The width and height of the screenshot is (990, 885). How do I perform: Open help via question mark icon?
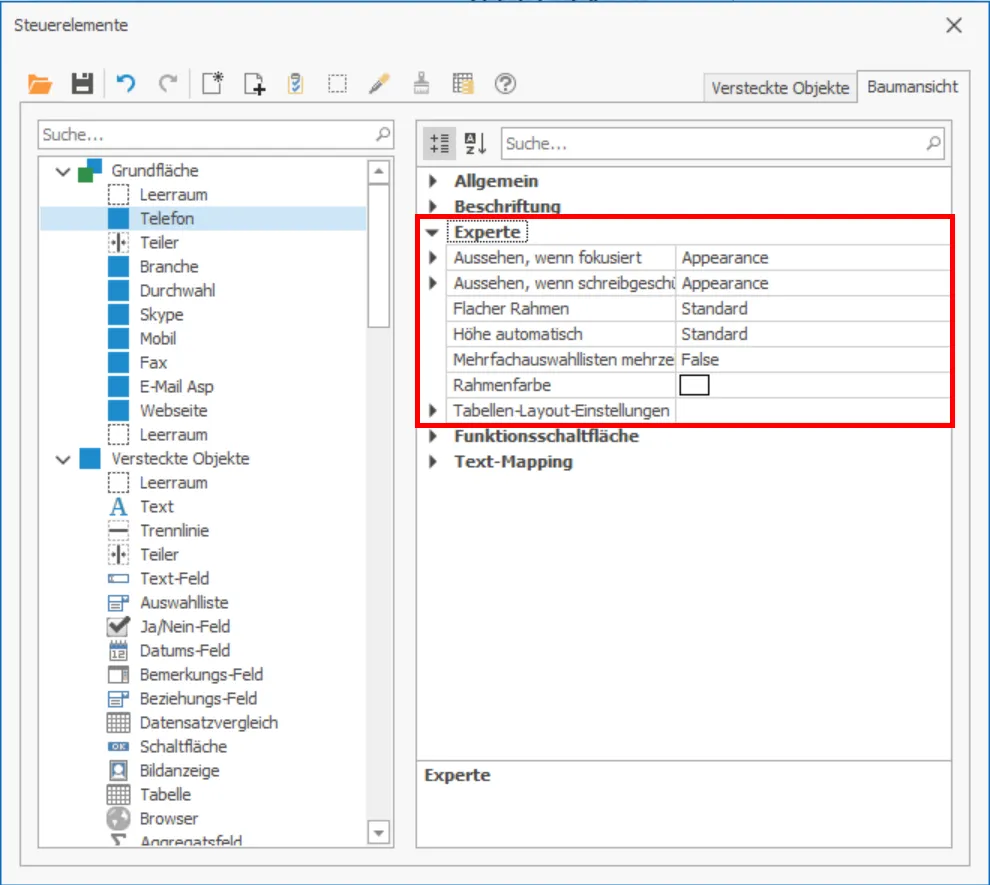505,84
